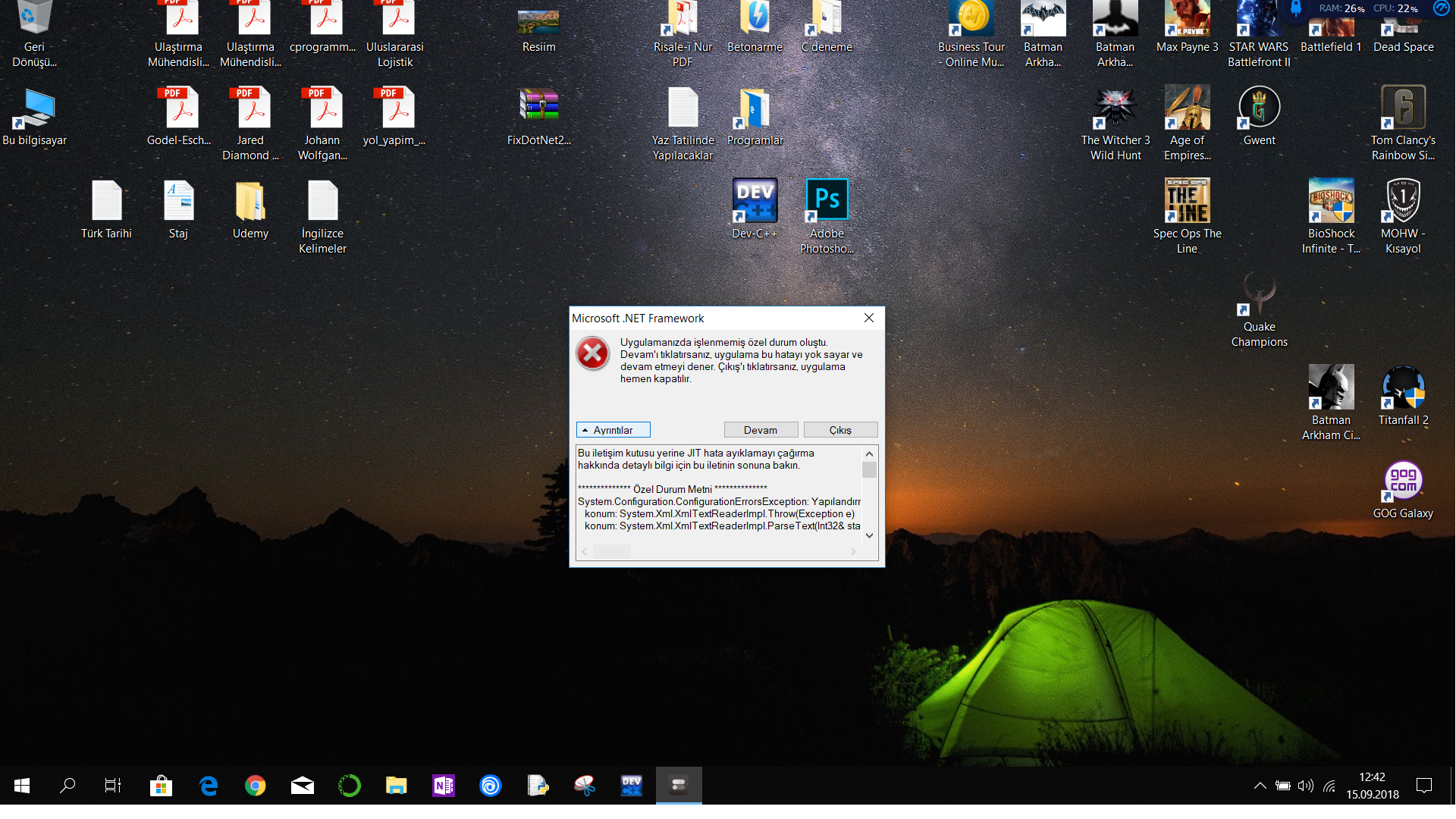Open the volume control in the tray
The image size is (1456, 819).
(1305, 786)
